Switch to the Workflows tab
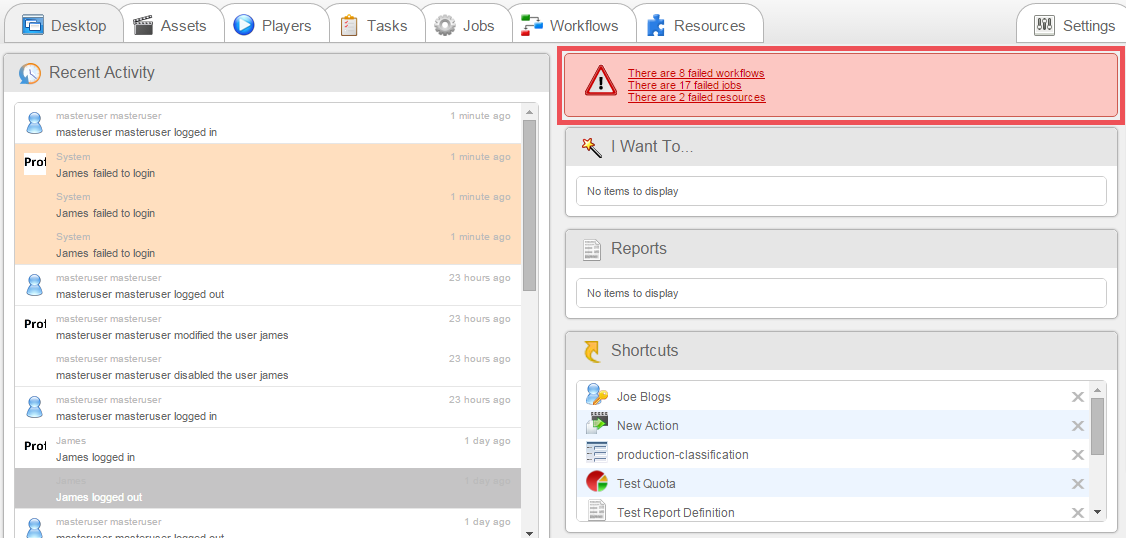 (x=571, y=25)
